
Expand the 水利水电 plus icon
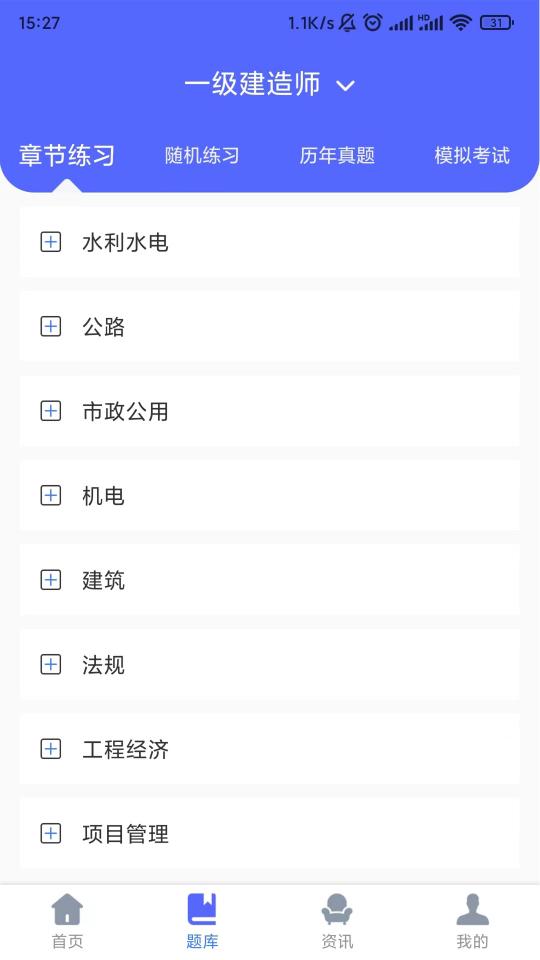coord(51,242)
